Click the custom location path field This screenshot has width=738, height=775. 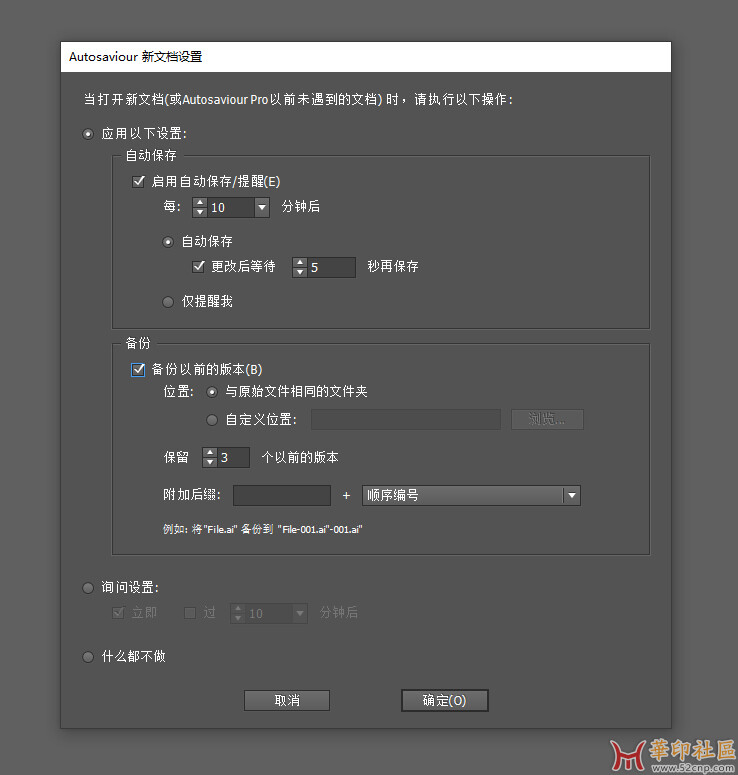(406, 420)
